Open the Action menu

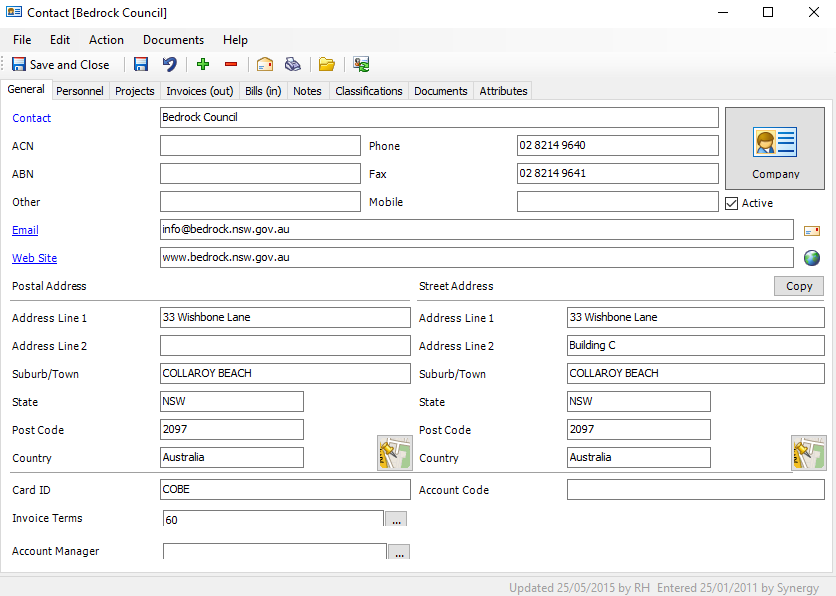click(106, 40)
